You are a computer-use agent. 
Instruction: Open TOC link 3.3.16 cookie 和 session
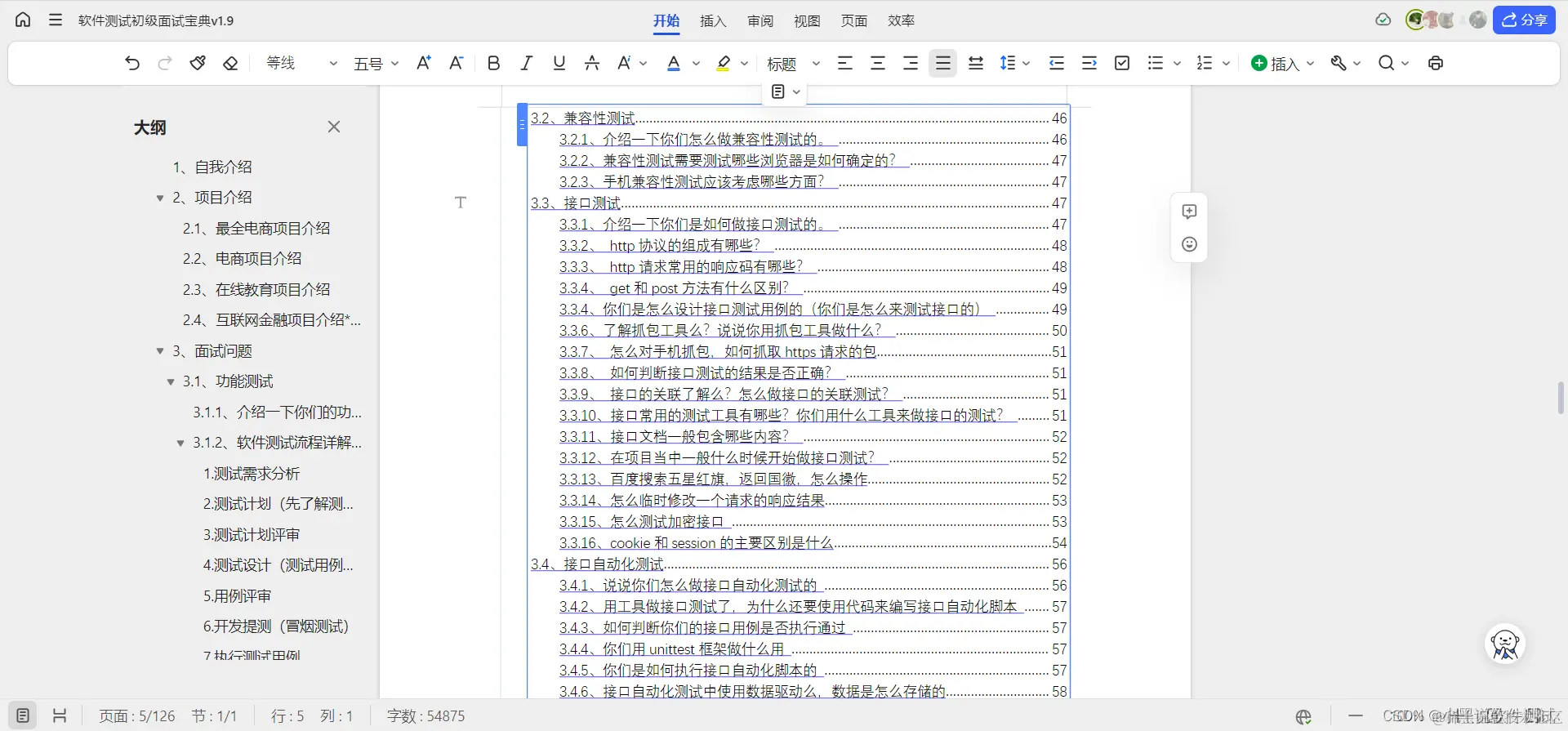pos(696,543)
